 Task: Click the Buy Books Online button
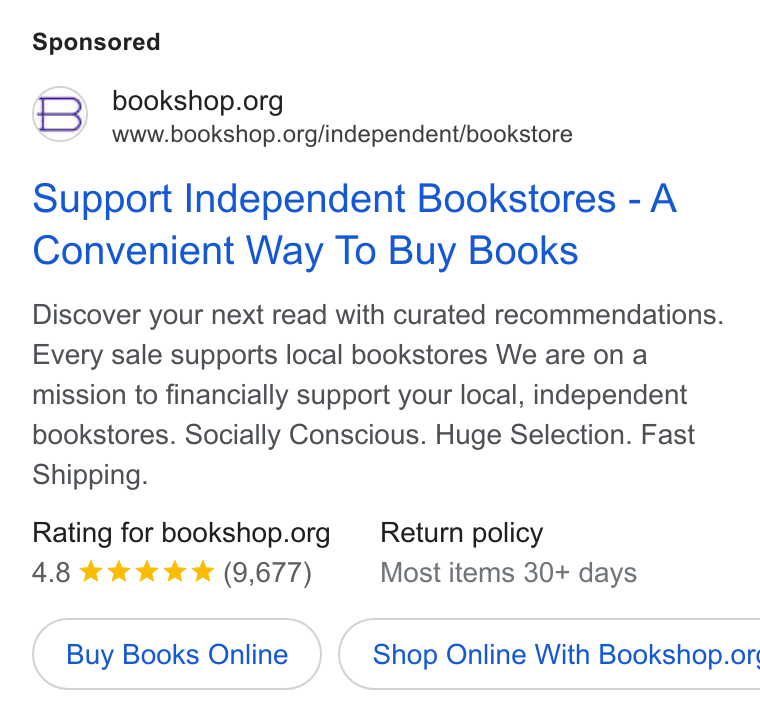tap(177, 654)
